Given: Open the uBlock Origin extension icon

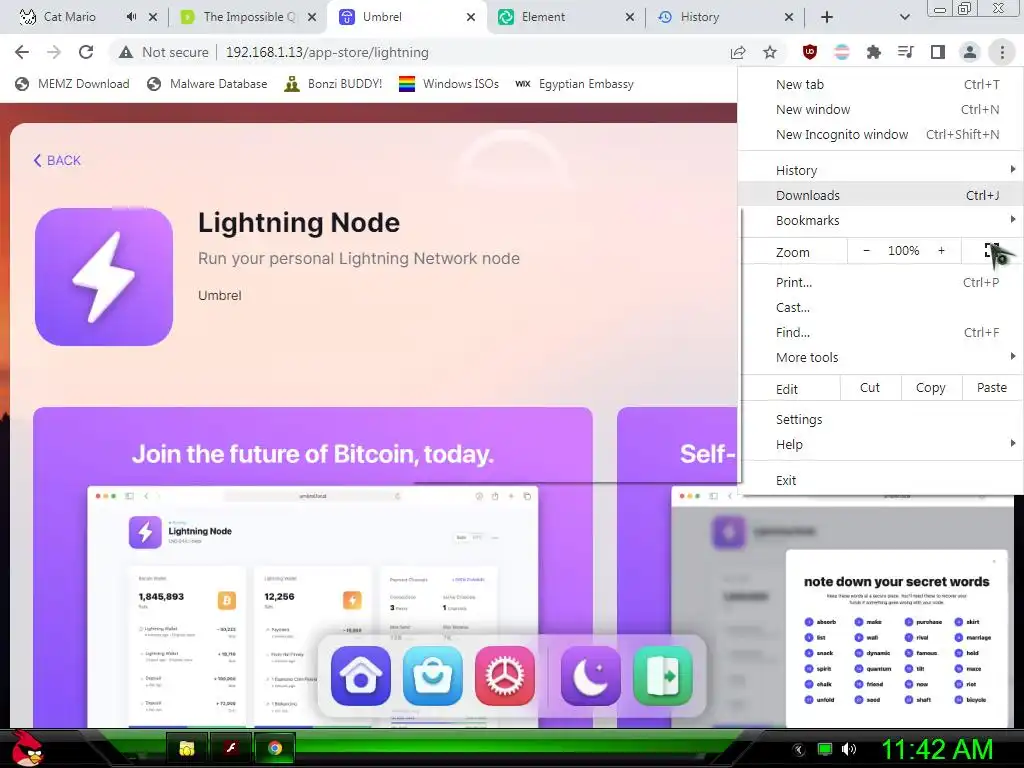Looking at the screenshot, I should [810, 52].
